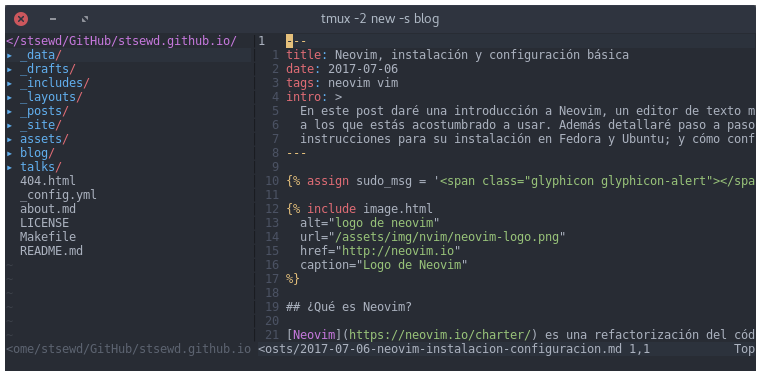Click the url path neovim-logo.png string
The height and width of the screenshot is (380, 765).
tap(447, 237)
